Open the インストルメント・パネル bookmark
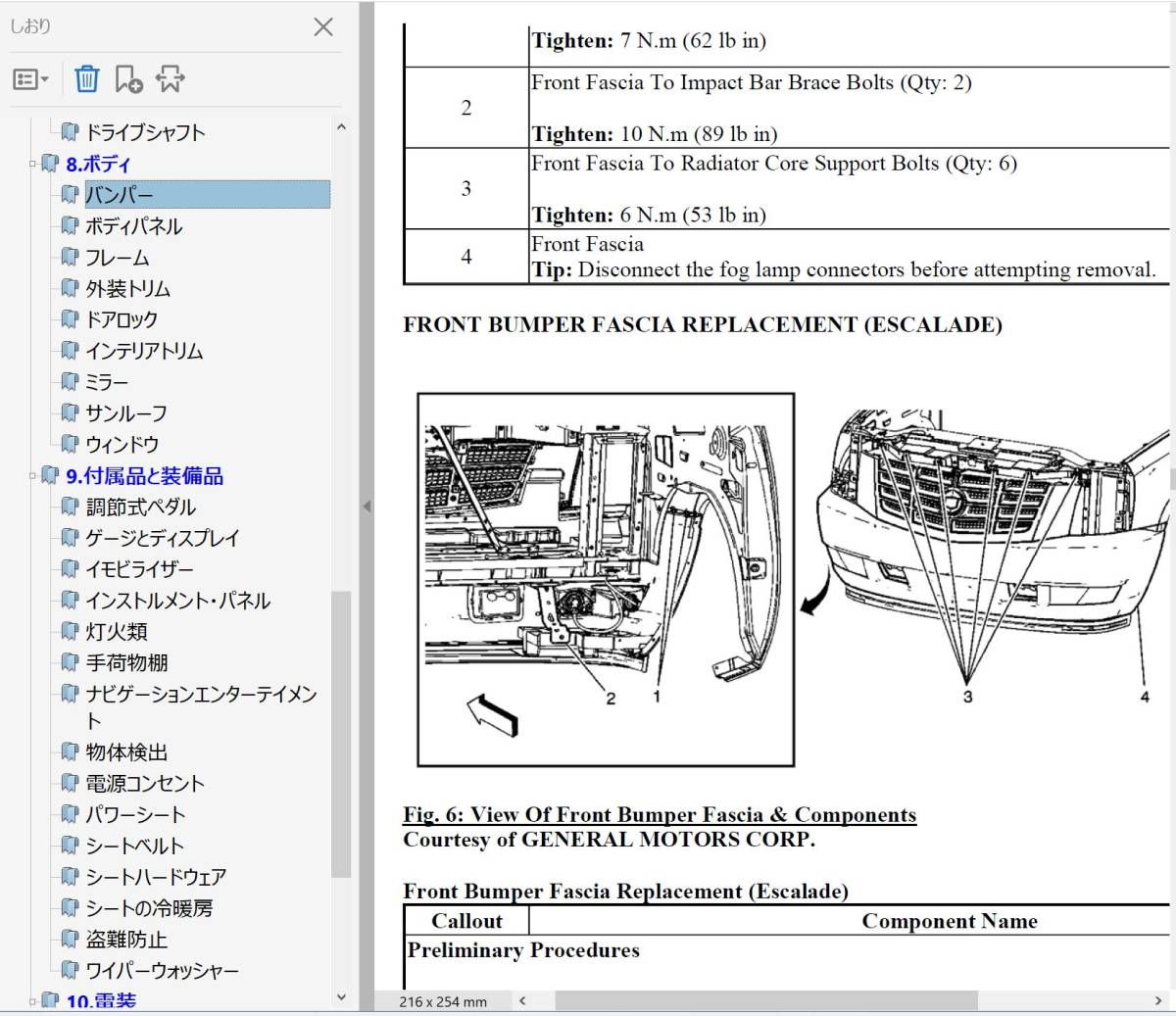The height and width of the screenshot is (1016, 1176). 177,601
